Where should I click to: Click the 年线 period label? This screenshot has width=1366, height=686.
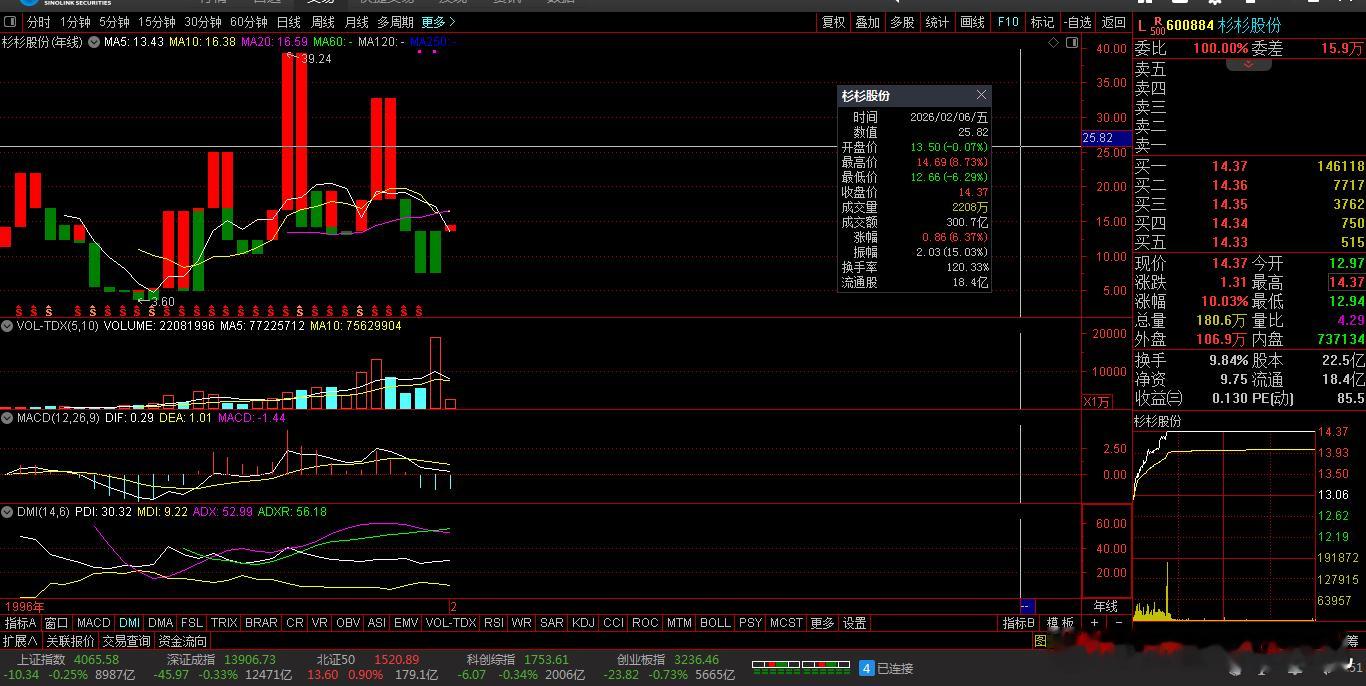click(x=1105, y=606)
